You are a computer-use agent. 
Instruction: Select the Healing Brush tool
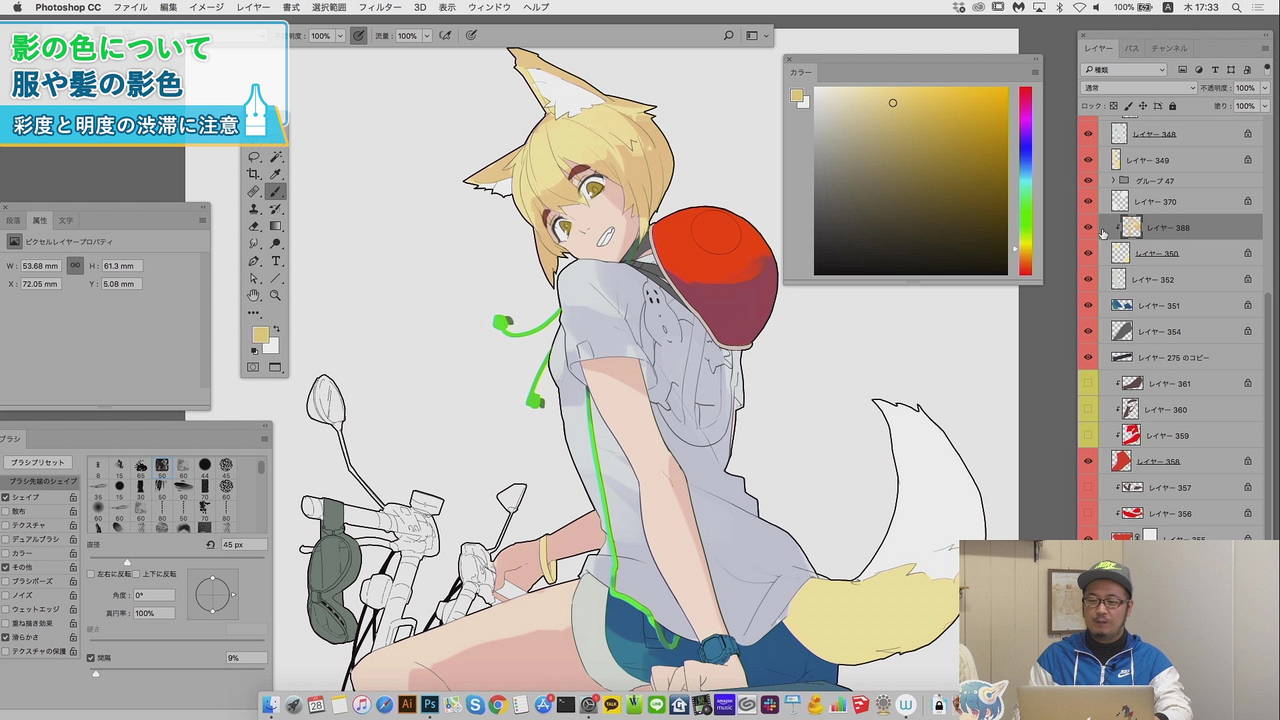[254, 192]
